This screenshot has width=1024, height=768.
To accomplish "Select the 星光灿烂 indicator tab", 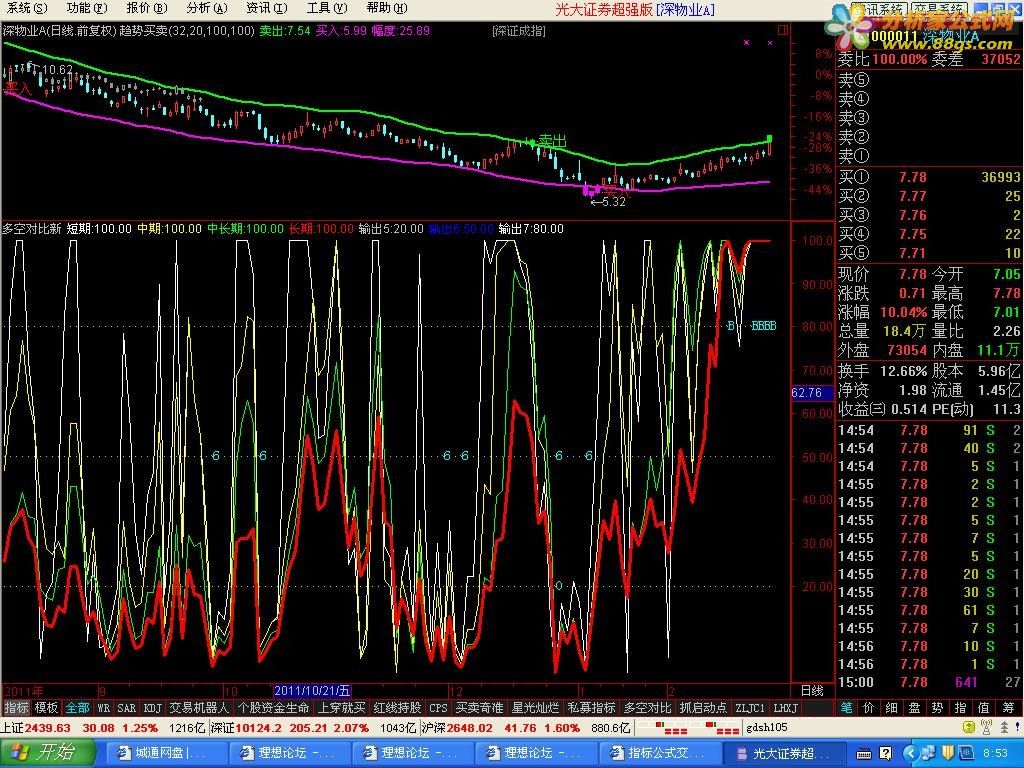I will (536, 708).
